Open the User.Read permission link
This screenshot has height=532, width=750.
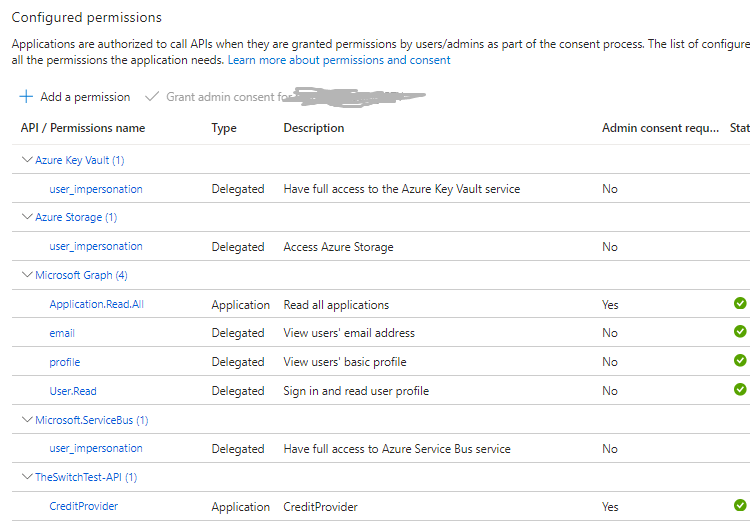click(73, 391)
